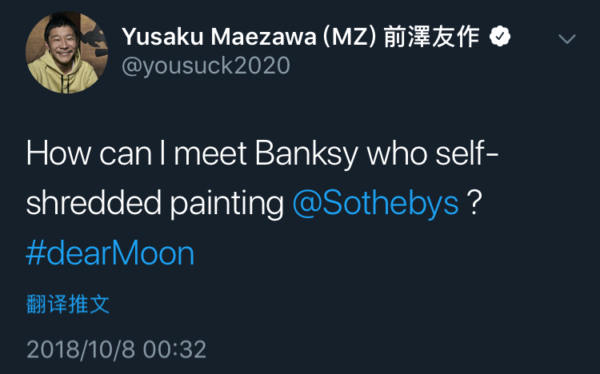The image size is (600, 374).
Task: Tap the 翻译推文 translate tweet link
Action: pyautogui.click(x=68, y=304)
